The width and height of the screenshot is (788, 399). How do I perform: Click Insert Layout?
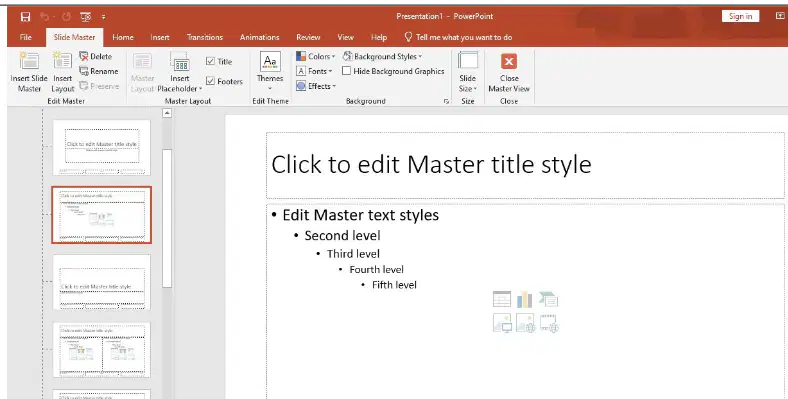[x=63, y=72]
